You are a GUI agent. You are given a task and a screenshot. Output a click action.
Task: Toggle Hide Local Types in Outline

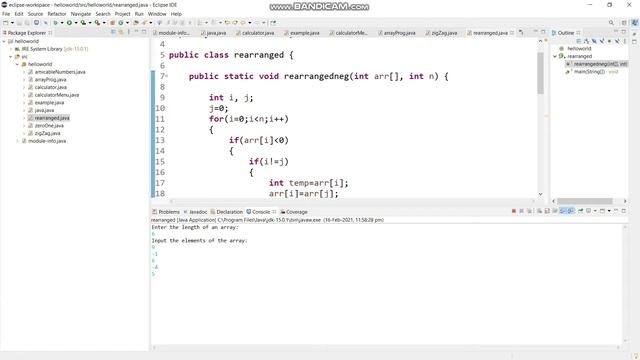pos(617,41)
